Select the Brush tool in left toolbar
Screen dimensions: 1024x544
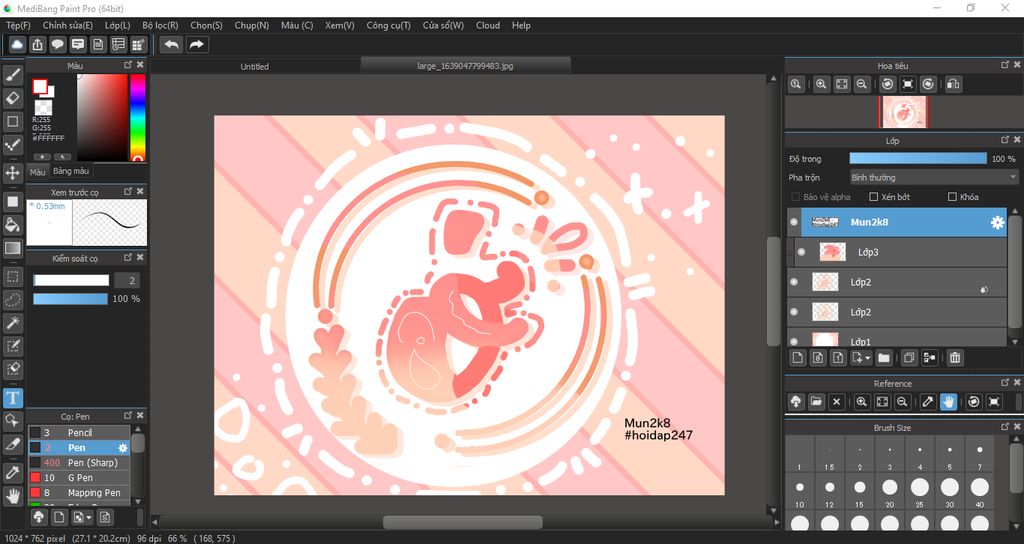pos(12,75)
